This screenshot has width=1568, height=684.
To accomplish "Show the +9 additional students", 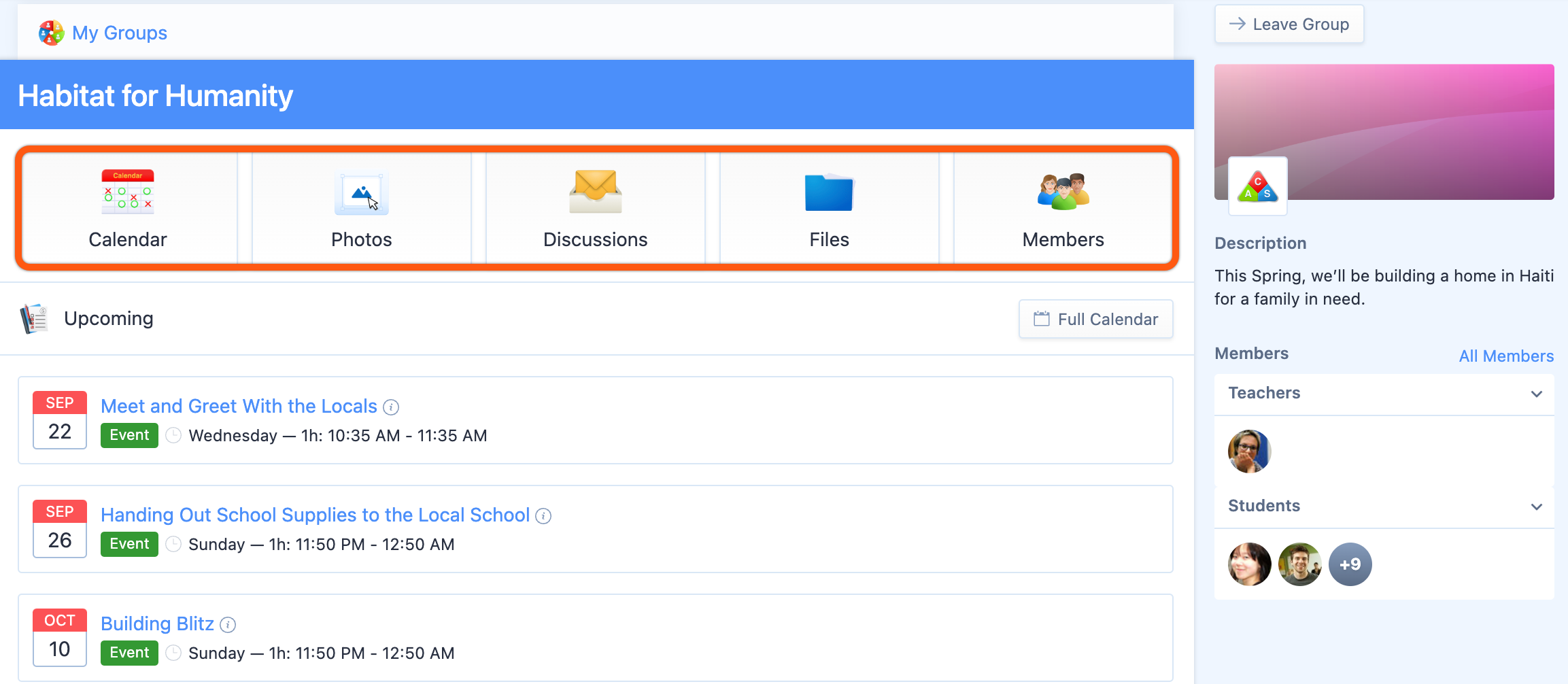I will 1350,564.
